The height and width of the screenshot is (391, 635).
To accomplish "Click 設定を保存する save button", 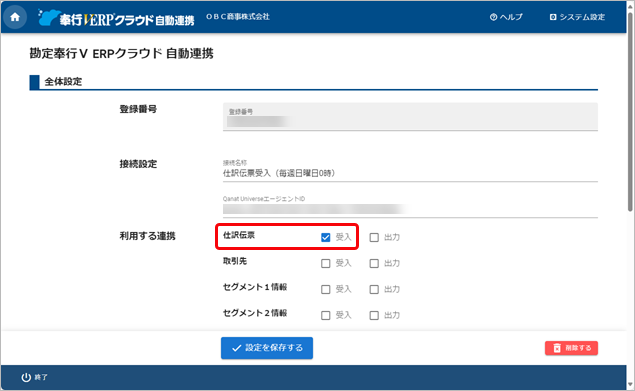I will click(267, 348).
